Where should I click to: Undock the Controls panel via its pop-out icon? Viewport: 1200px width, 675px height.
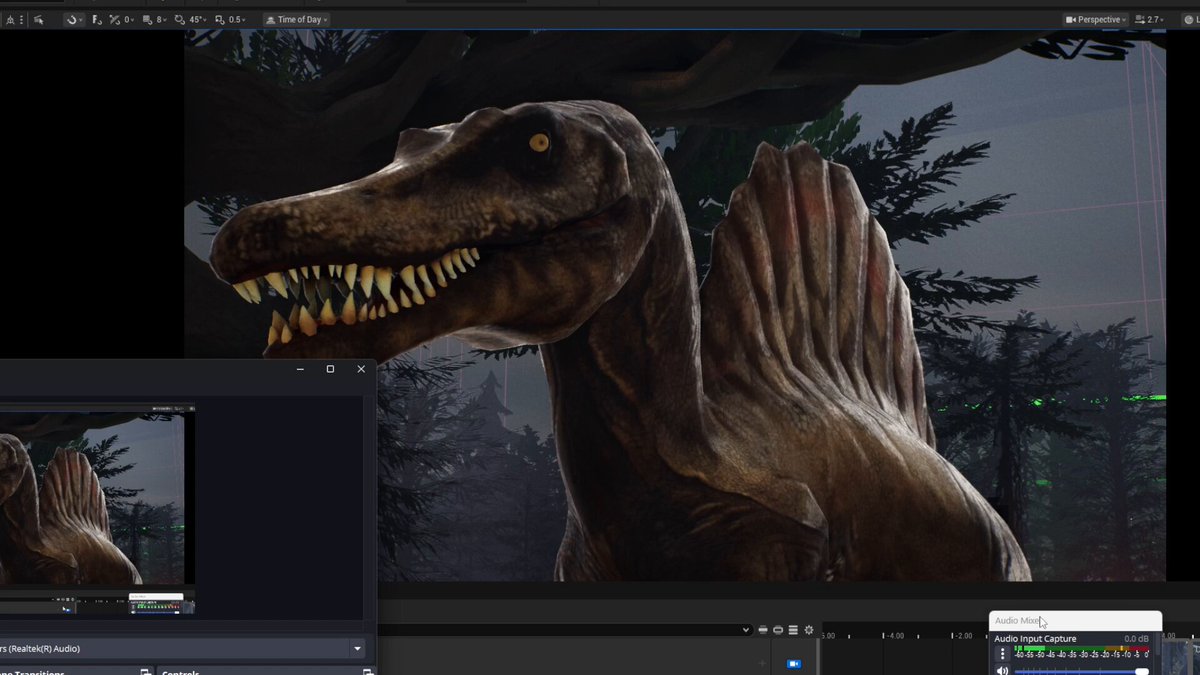(367, 673)
